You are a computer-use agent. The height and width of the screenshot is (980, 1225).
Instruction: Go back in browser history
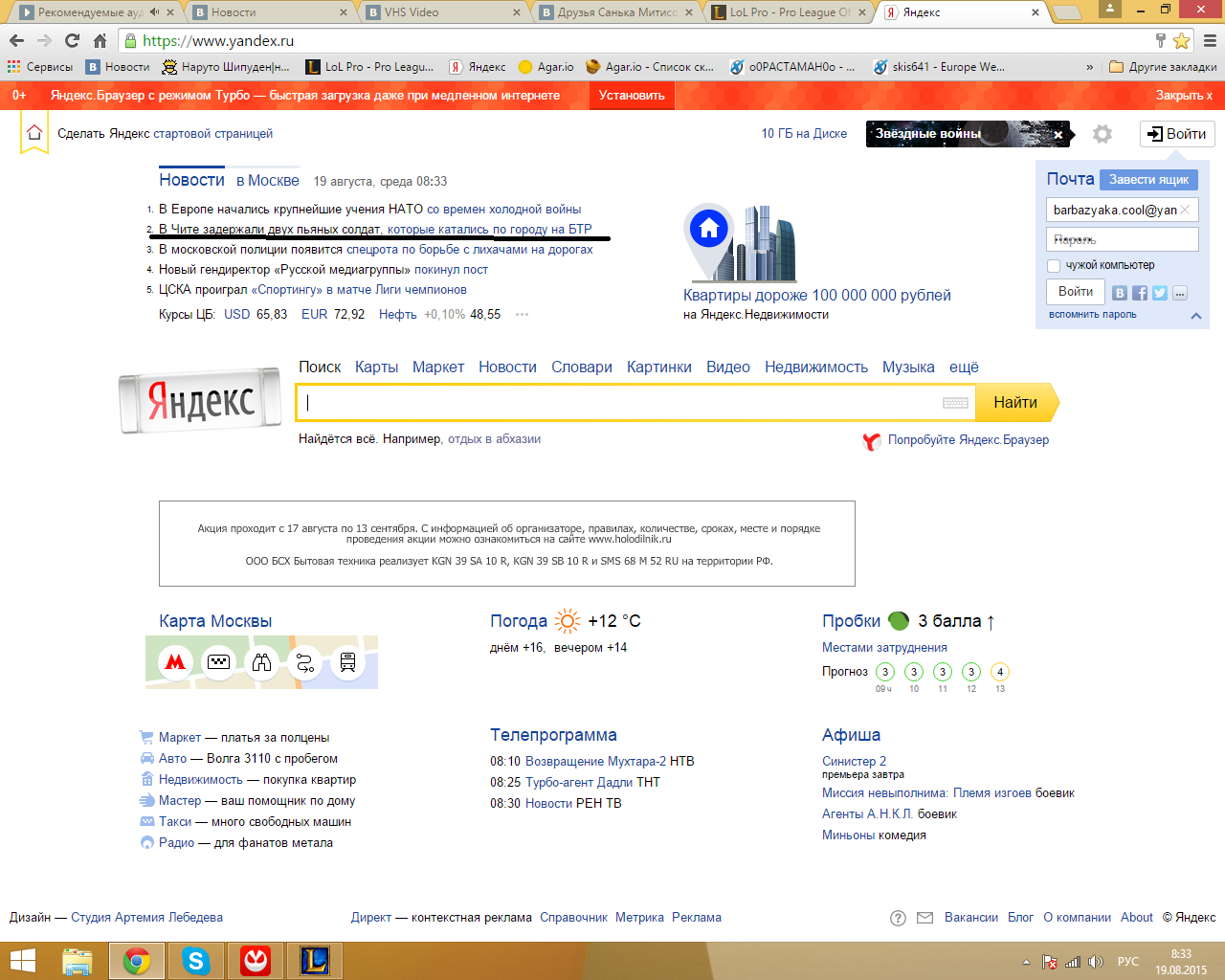[x=16, y=40]
